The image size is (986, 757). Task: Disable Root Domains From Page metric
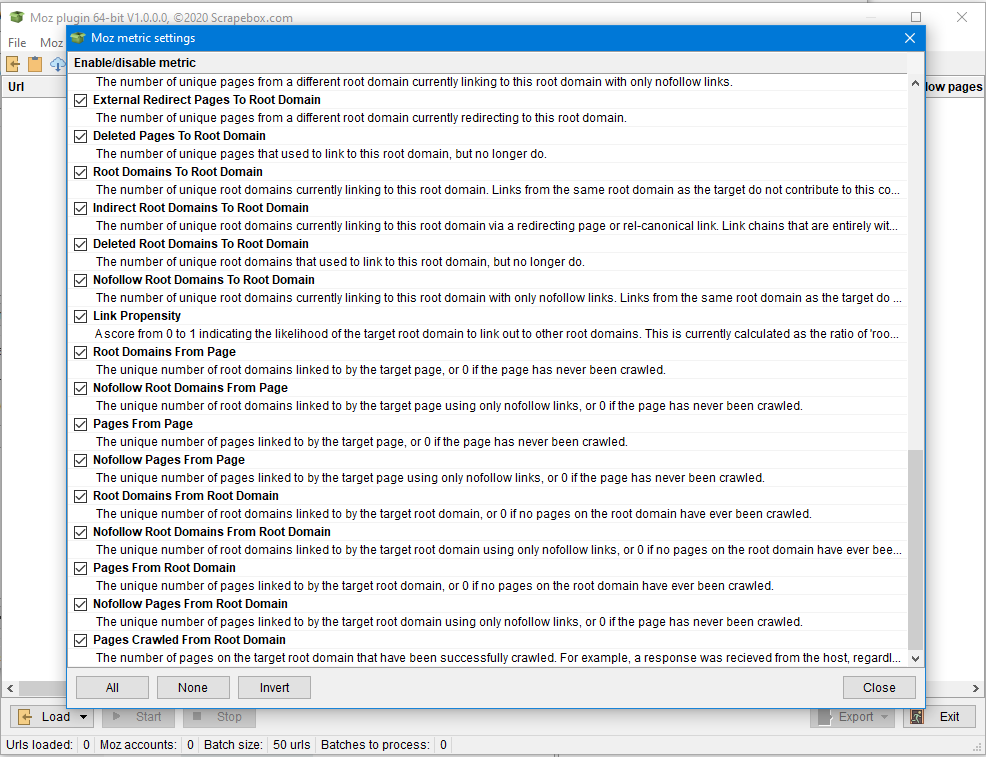pos(80,352)
